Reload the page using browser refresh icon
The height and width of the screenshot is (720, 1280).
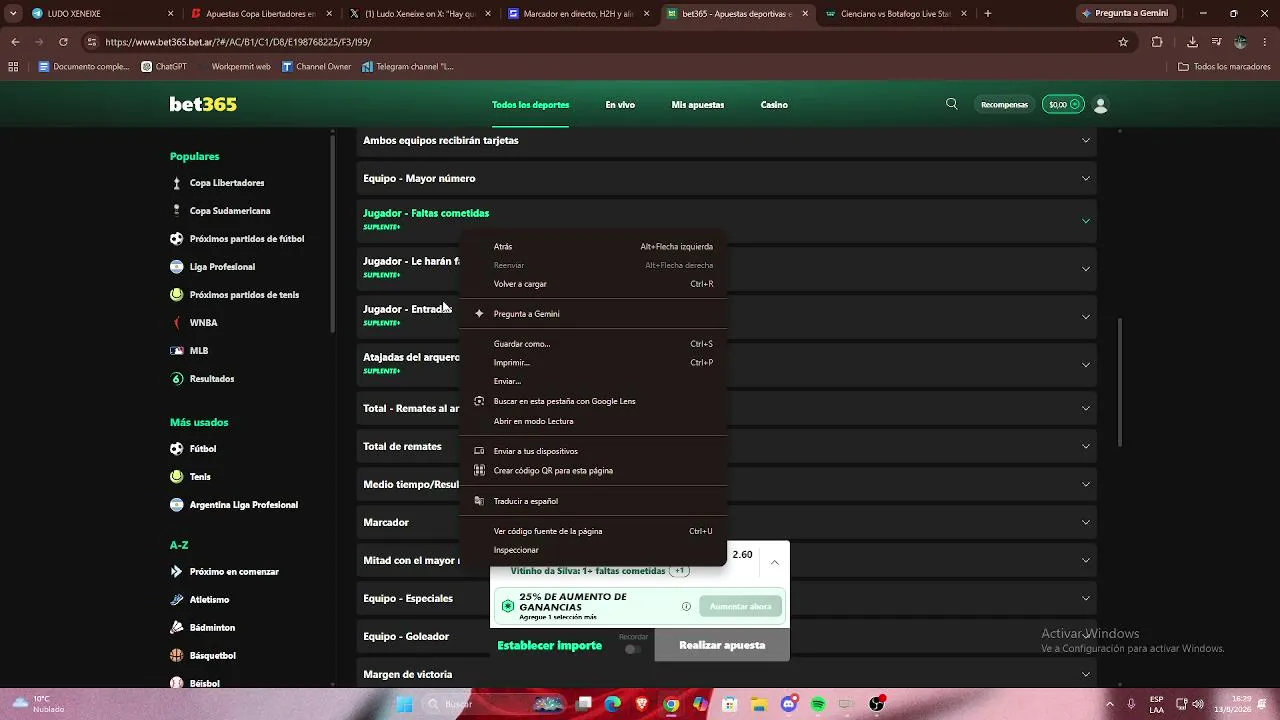click(x=63, y=42)
